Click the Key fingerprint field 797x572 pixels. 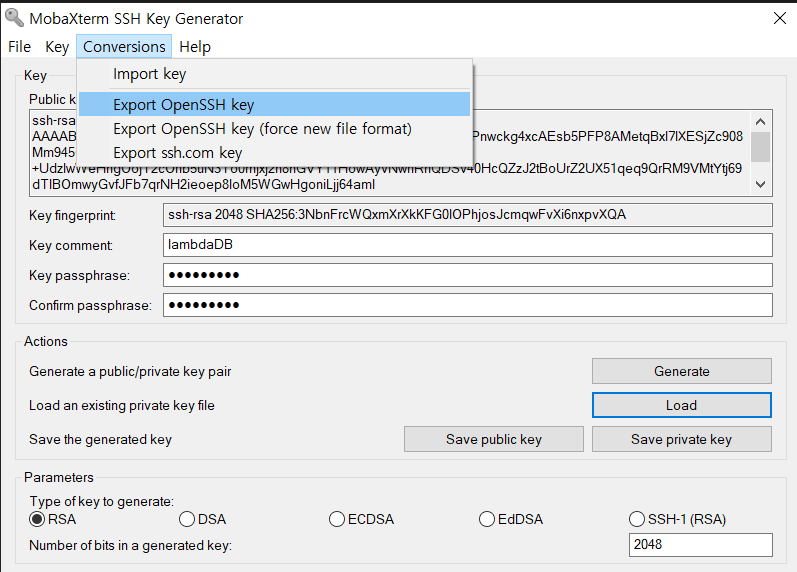pos(468,215)
